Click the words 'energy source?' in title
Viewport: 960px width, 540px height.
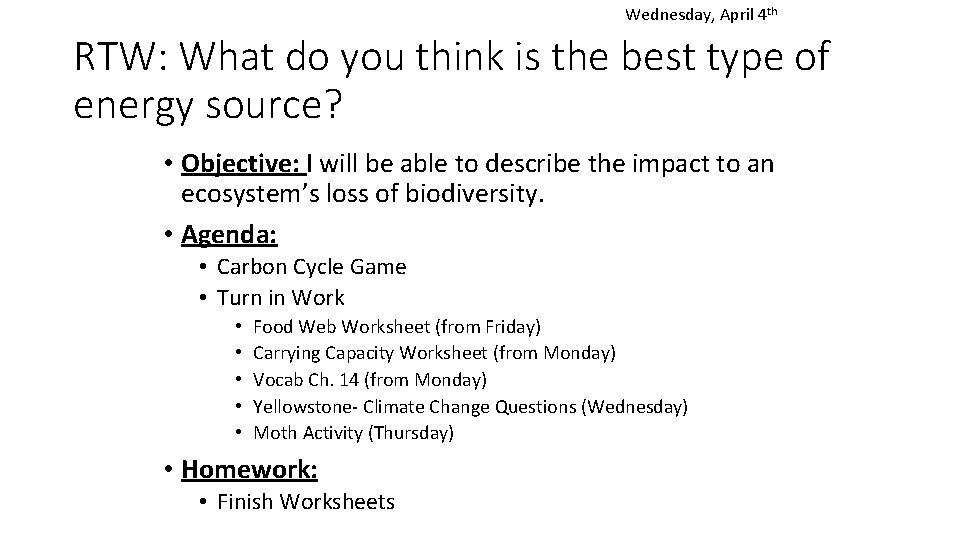pyautogui.click(x=208, y=105)
